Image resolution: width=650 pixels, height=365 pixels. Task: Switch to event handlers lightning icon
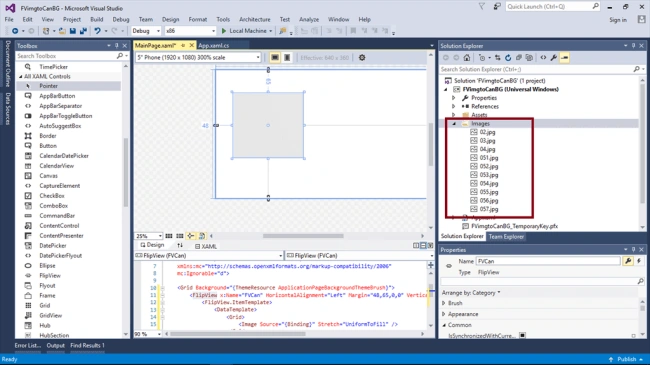tap(639, 261)
